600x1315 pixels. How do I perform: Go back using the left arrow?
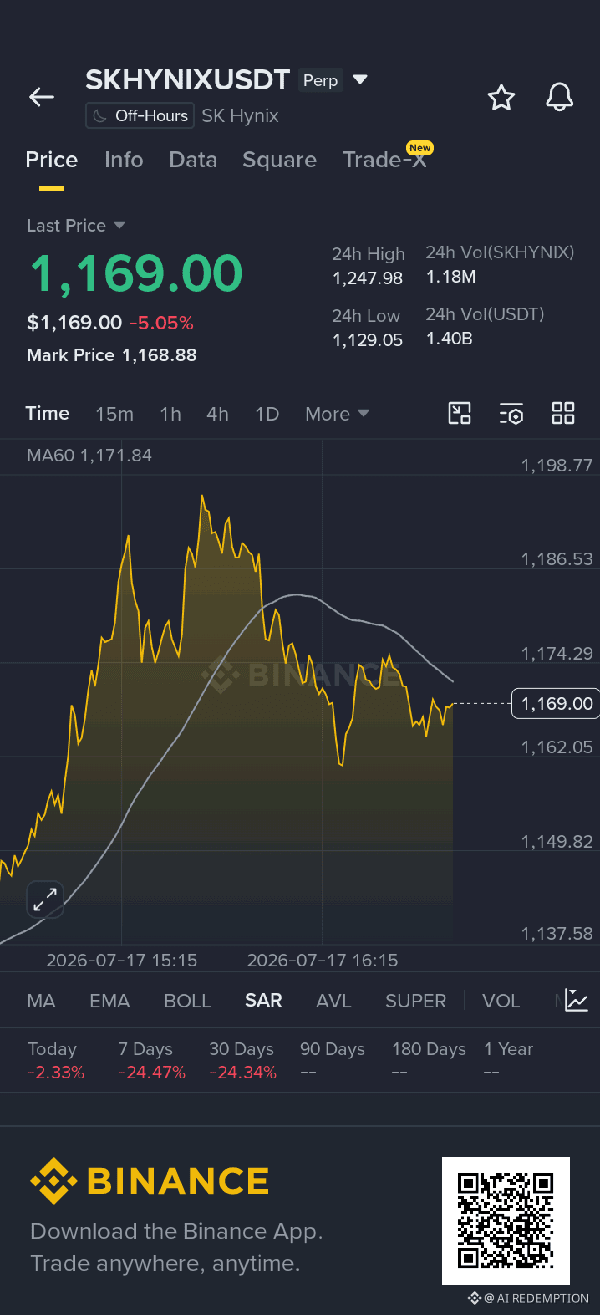tap(41, 97)
